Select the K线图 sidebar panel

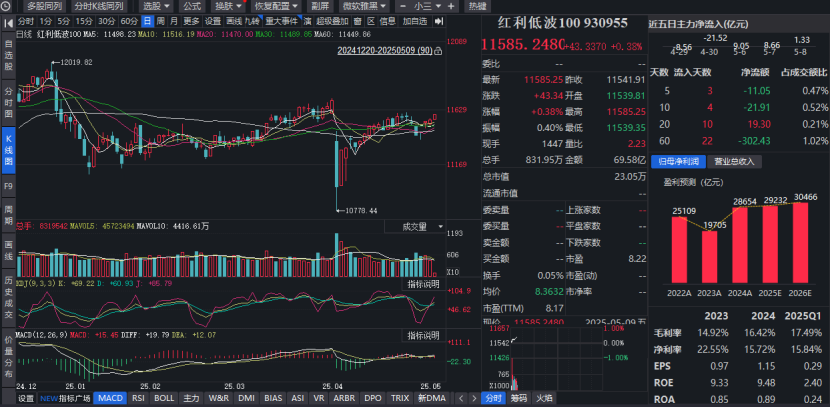9,150
